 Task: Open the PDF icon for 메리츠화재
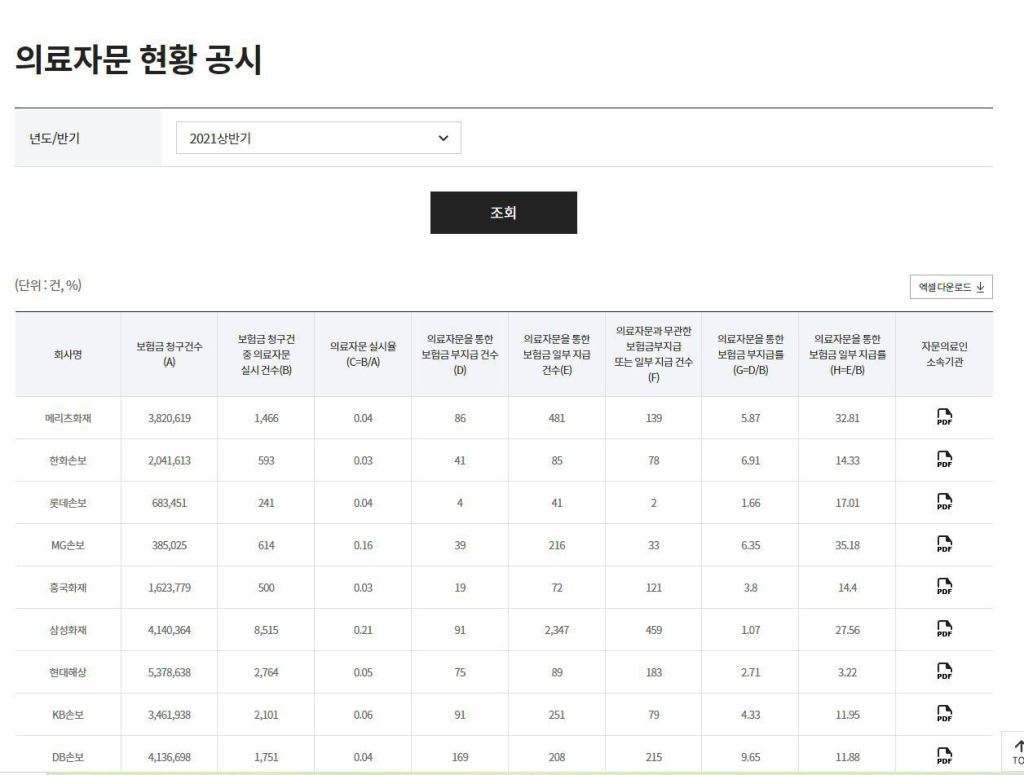944,417
